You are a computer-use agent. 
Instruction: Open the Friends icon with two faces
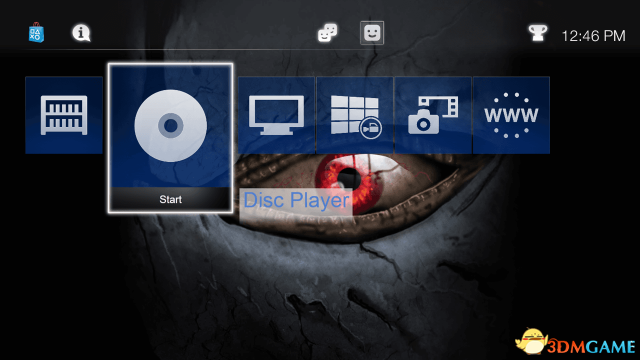click(327, 33)
